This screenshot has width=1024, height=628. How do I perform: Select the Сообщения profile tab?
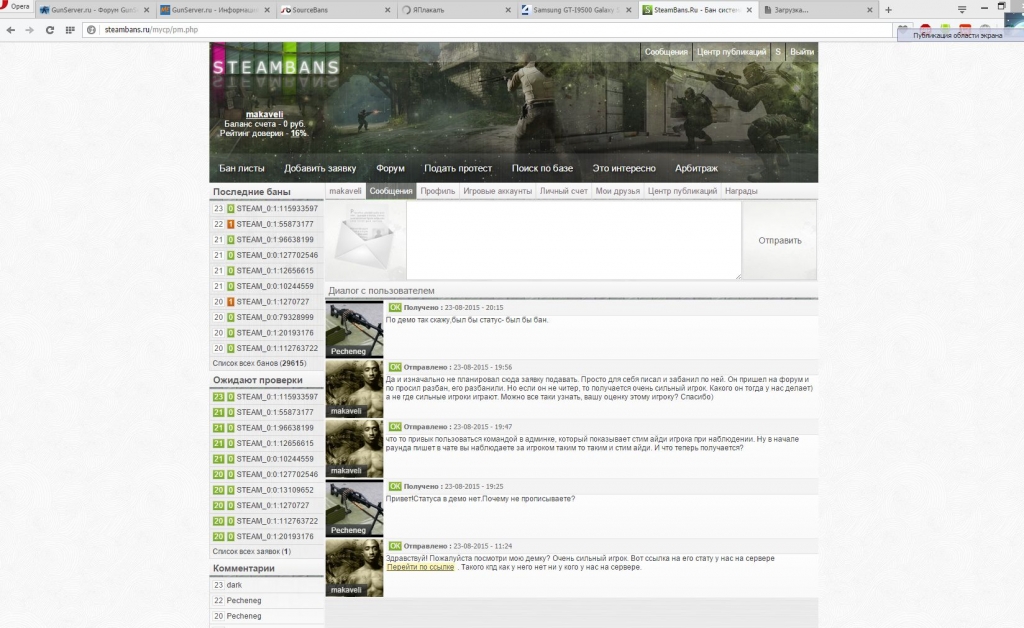click(x=391, y=191)
